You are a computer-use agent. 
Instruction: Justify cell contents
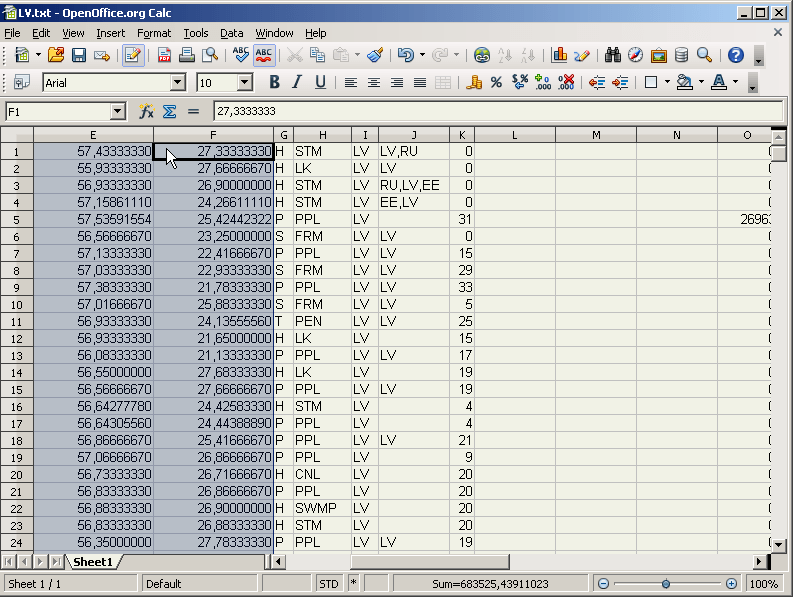(420, 82)
